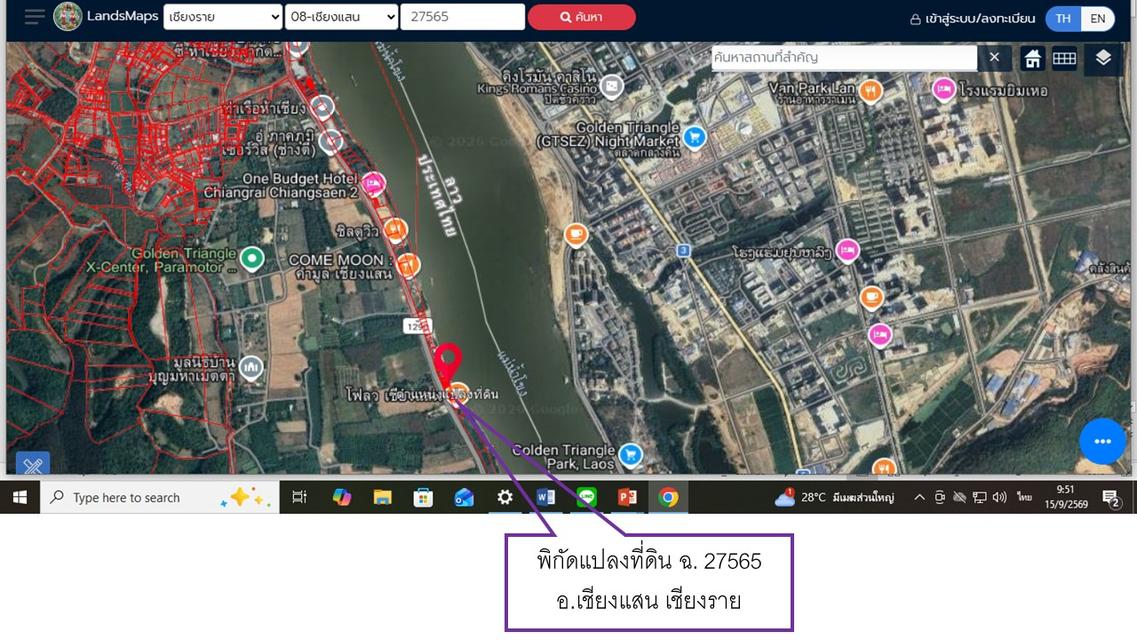Viewport: 1137px width, 640px height.
Task: Switch language to EN
Action: point(1098,19)
